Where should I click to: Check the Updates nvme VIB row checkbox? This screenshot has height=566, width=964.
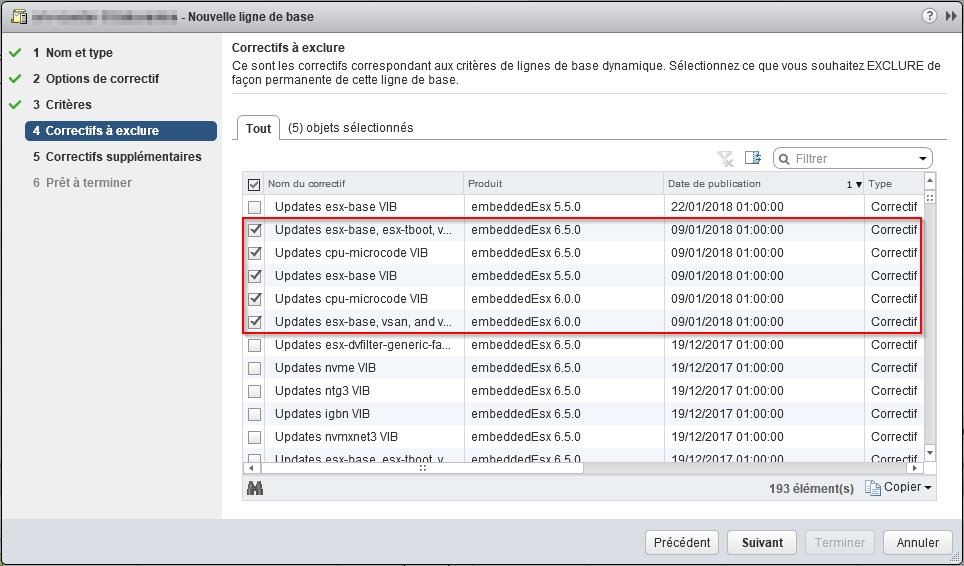[x=254, y=368]
